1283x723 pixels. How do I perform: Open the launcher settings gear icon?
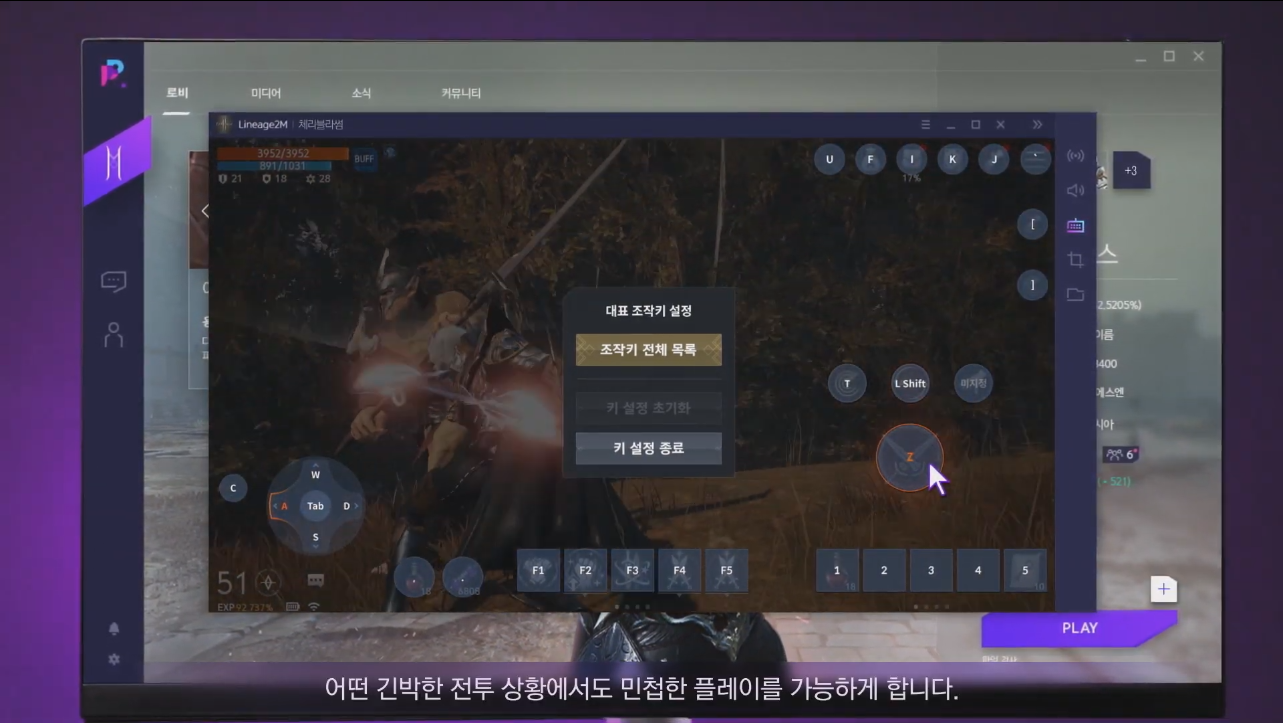click(114, 659)
